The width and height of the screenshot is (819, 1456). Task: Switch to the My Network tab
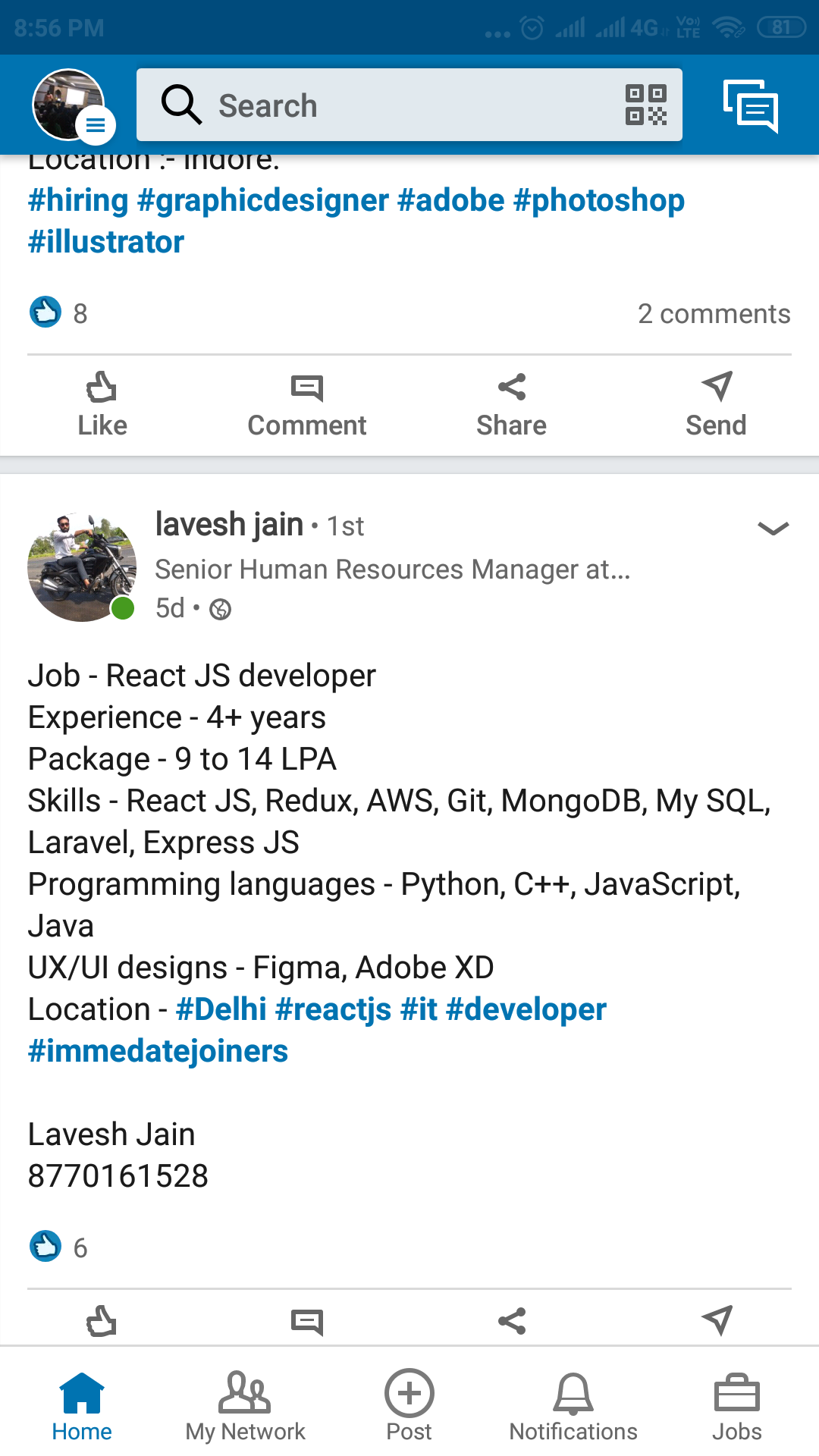[245, 1407]
